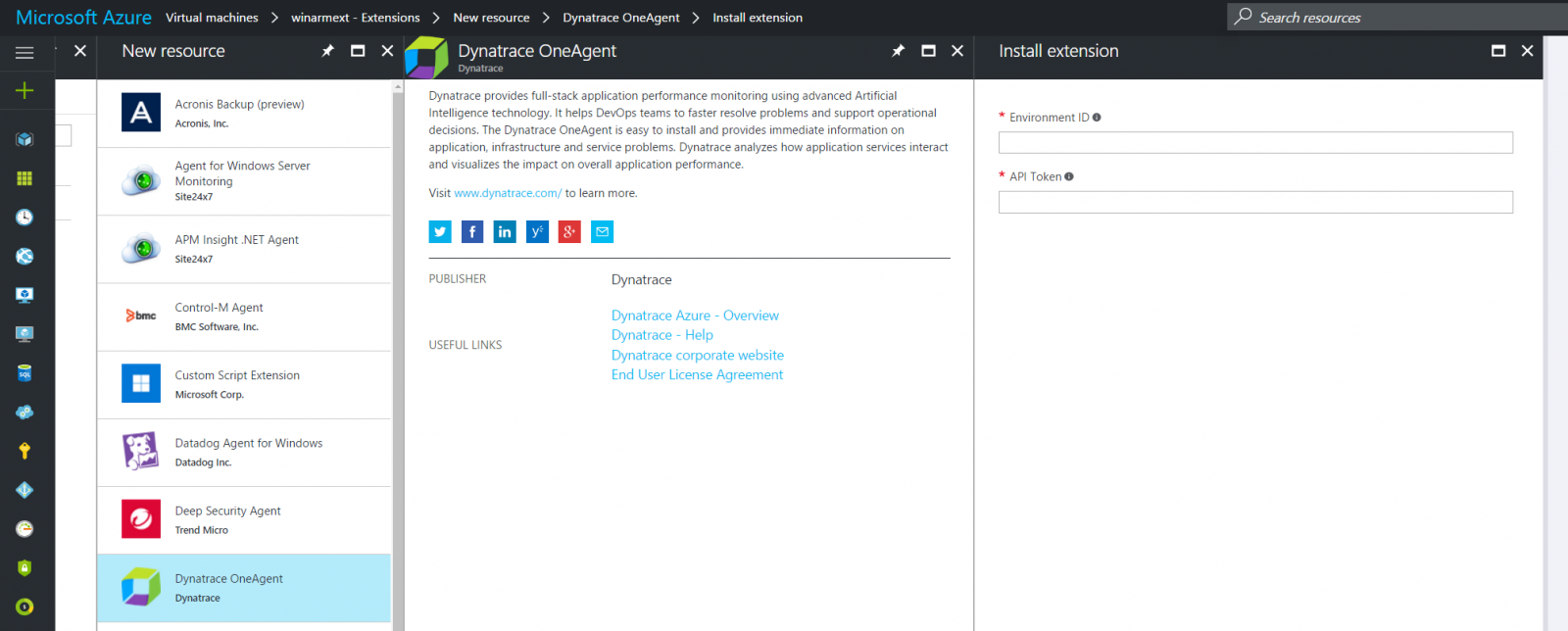Share on Google Plus icon
1568x631 pixels.
click(569, 231)
